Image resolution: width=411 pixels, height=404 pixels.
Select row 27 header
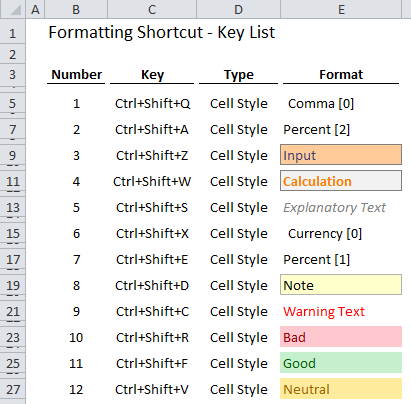point(13,389)
